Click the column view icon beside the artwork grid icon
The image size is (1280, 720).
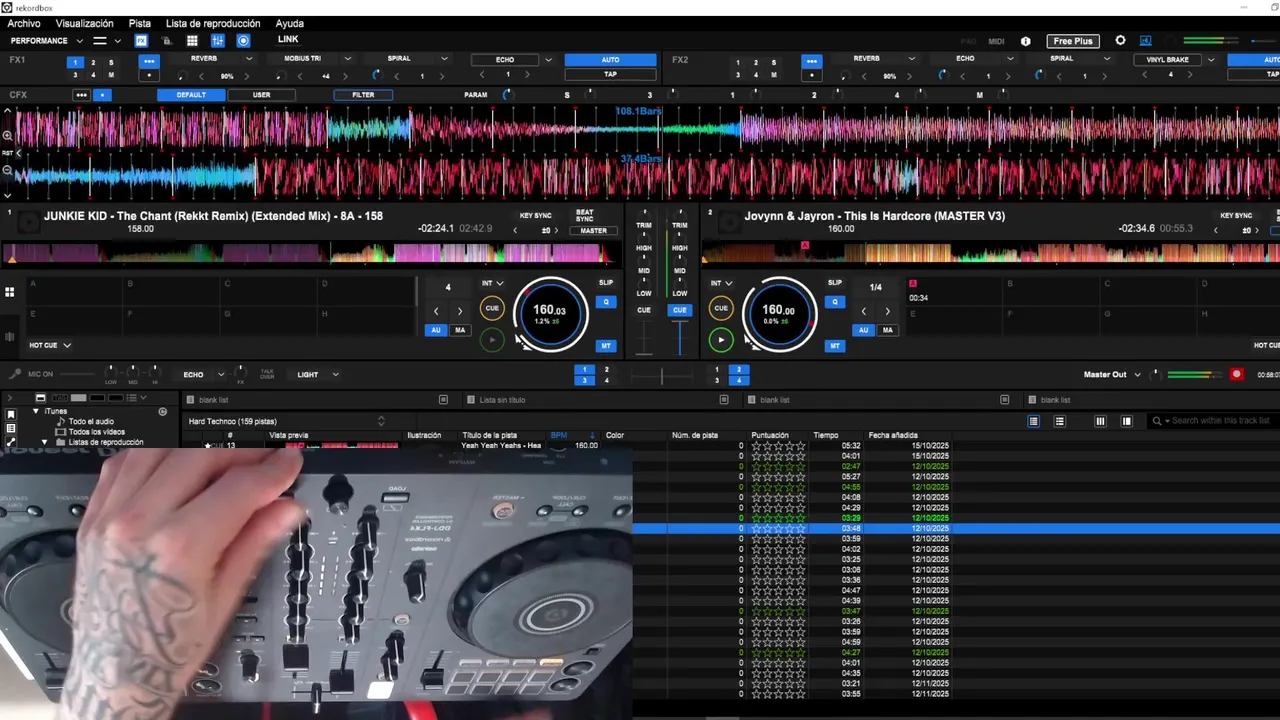pyautogui.click(x=1100, y=421)
